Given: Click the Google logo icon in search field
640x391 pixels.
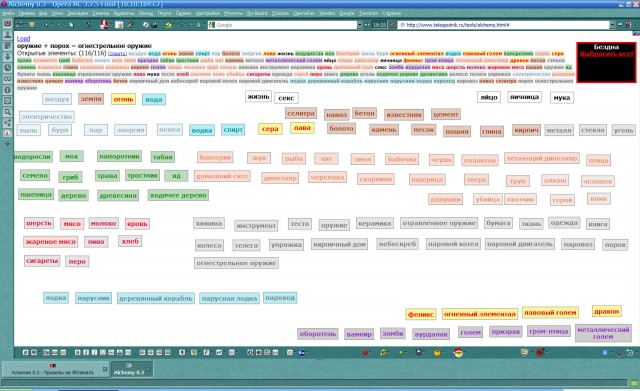Looking at the screenshot, I should pos(212,25).
